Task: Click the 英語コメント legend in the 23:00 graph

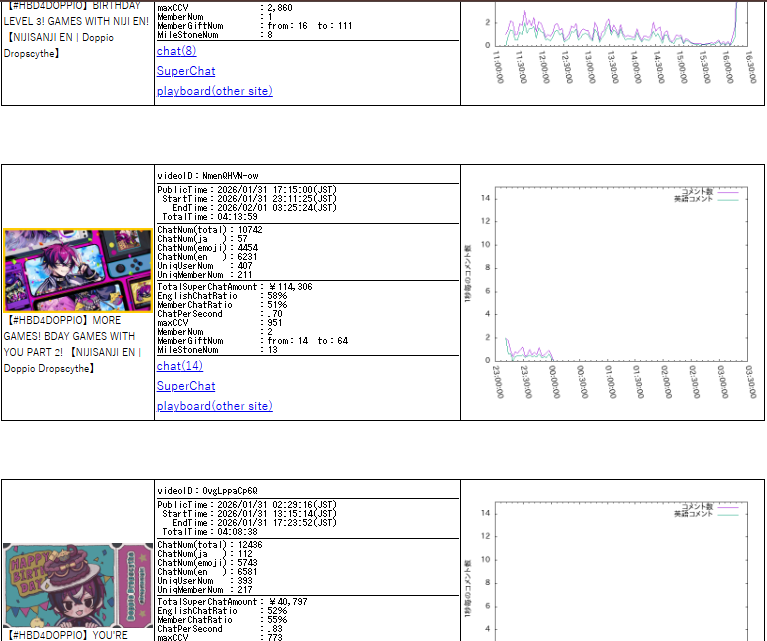Action: coord(706,199)
